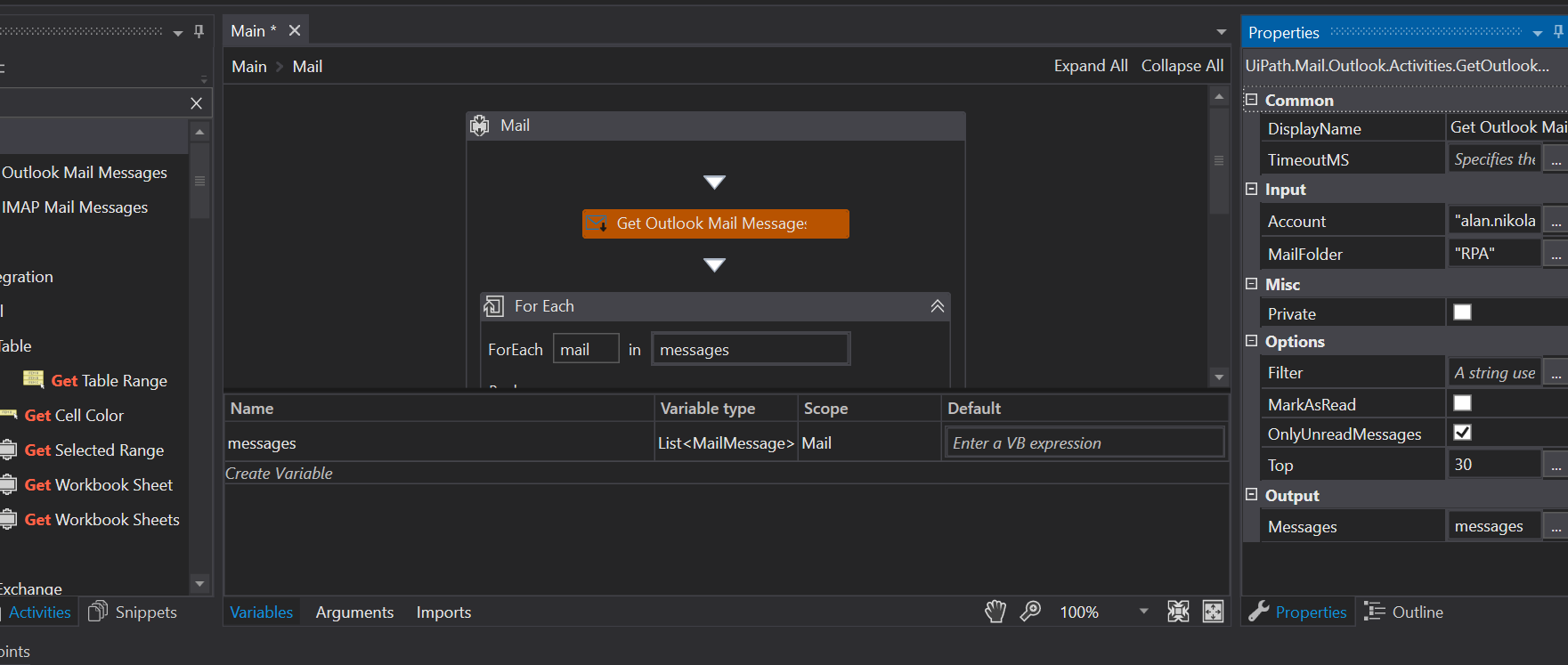1568x665 pixels.
Task: Collapse the Common property group
Action: (1251, 100)
